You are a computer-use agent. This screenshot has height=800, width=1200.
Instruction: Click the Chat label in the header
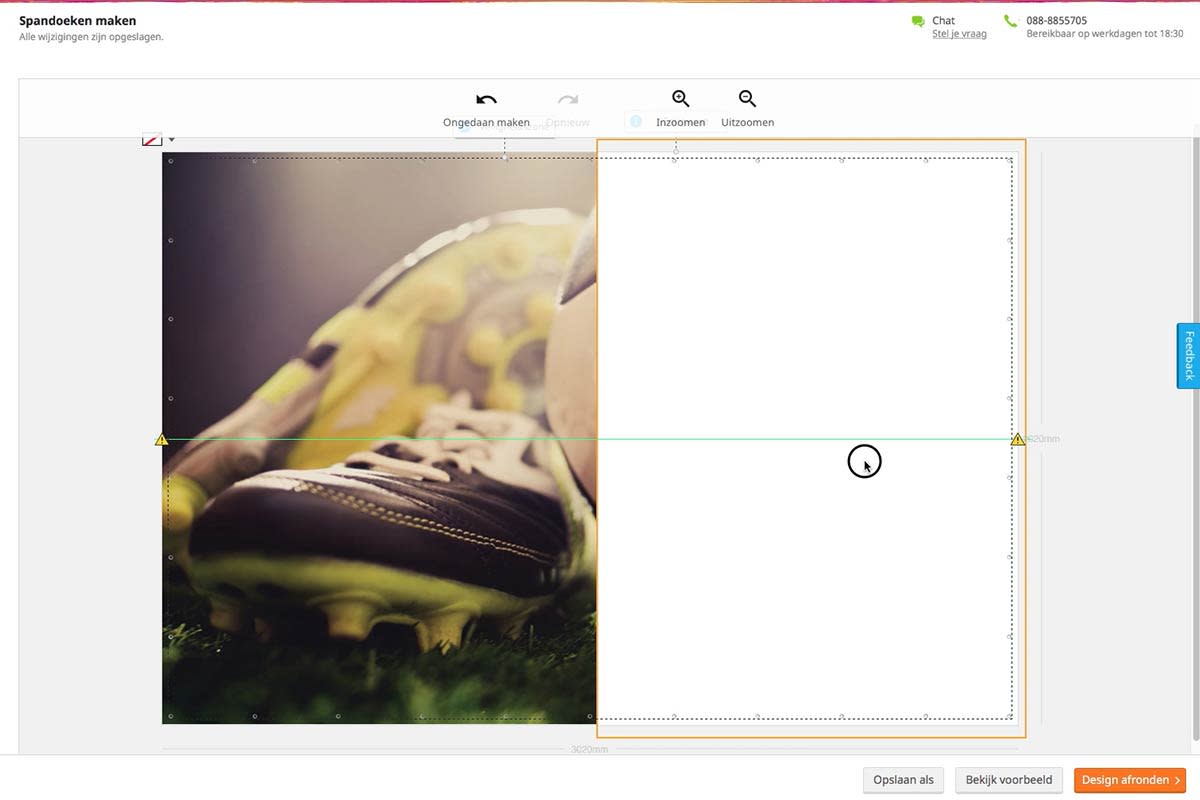tap(943, 20)
